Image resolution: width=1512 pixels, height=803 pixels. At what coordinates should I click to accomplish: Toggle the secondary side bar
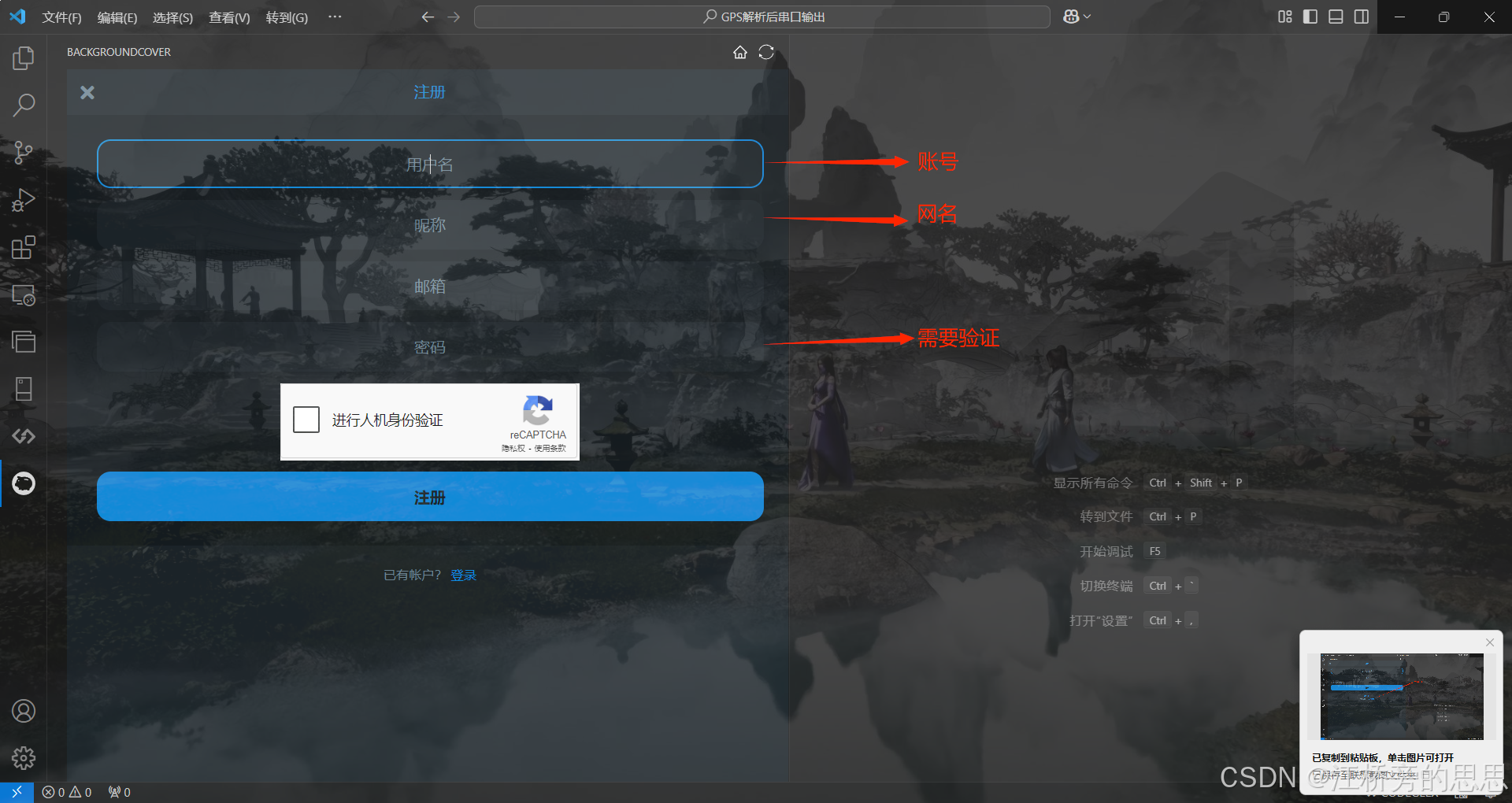coord(1361,17)
